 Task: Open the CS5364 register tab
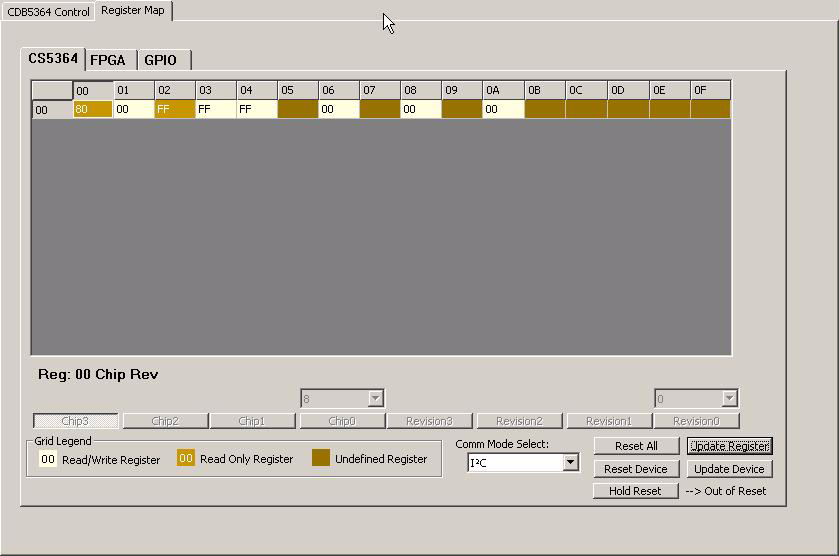53,58
